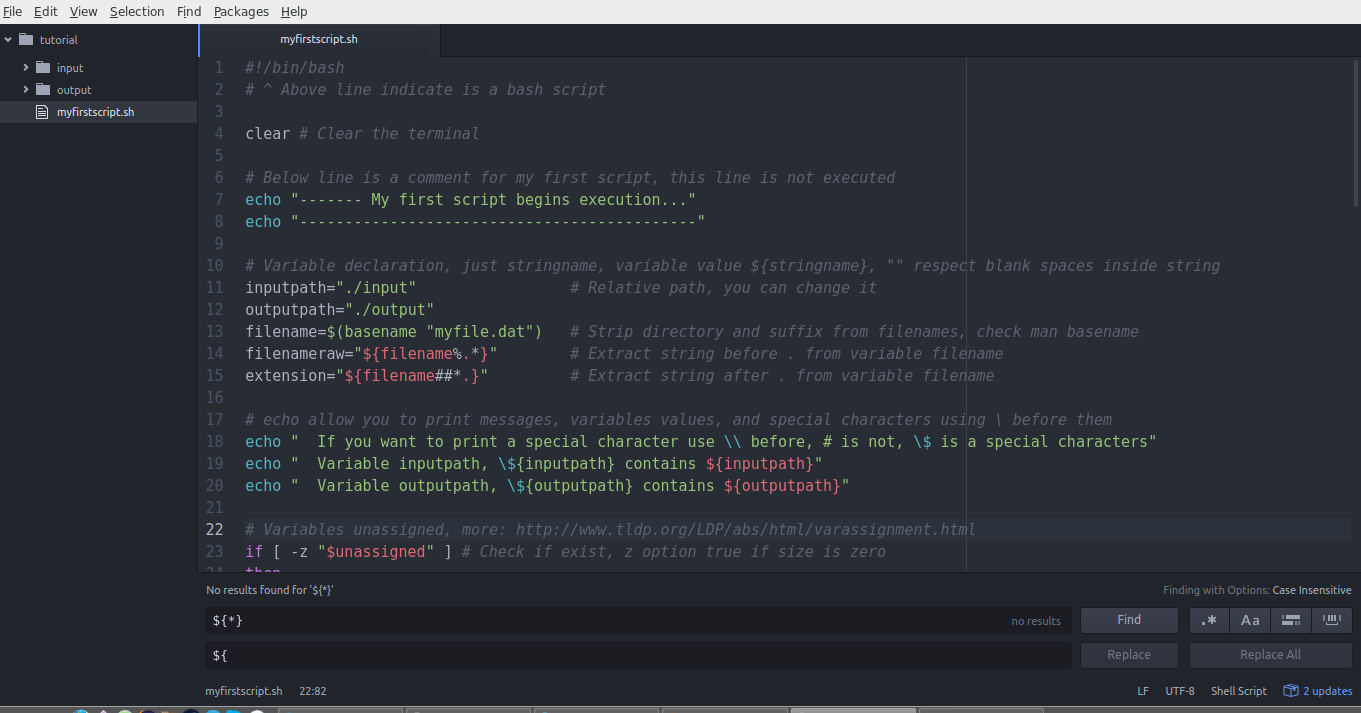Toggle the whole-word search option
1361x713 pixels.
click(1331, 620)
